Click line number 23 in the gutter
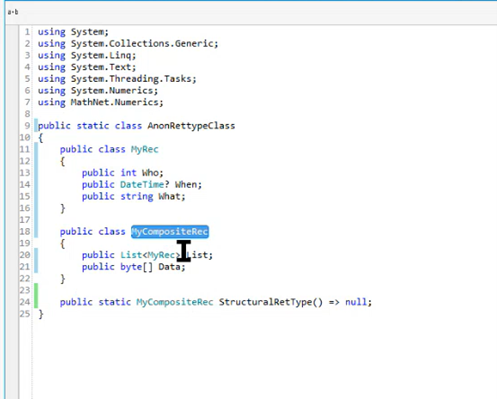This screenshot has width=497, height=399. pyautogui.click(x=25, y=290)
